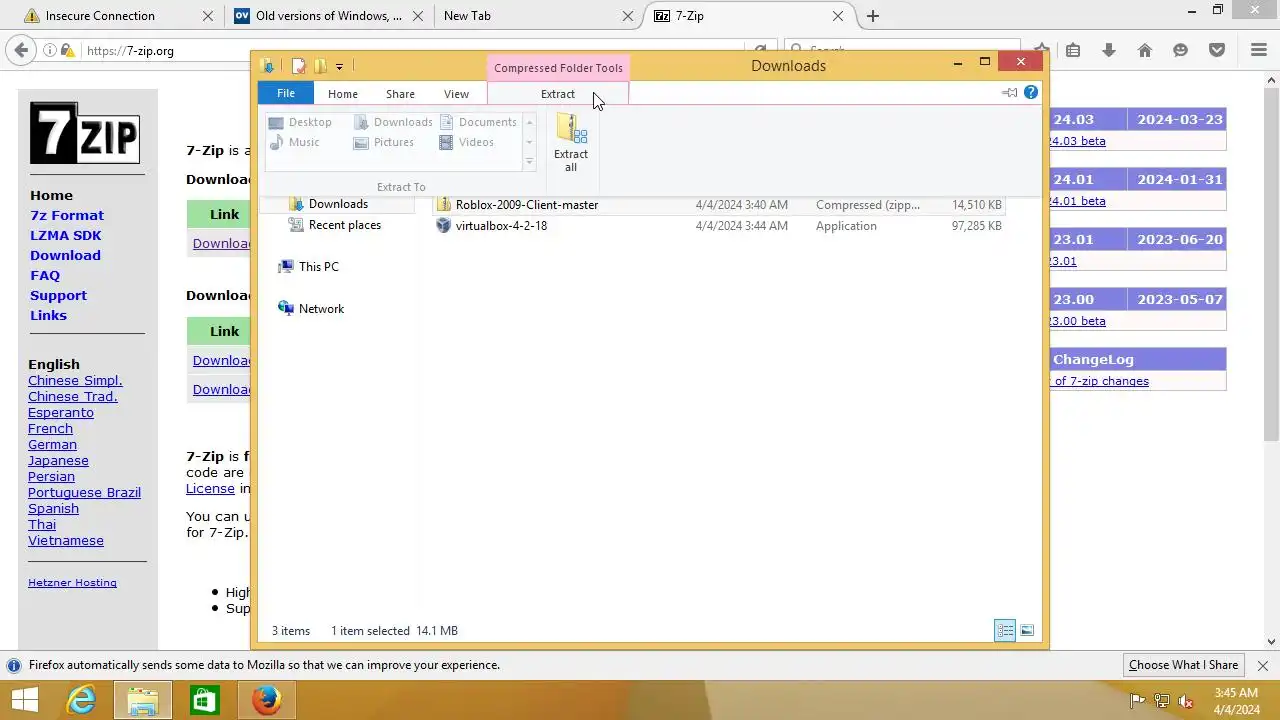Choose Japanese language link
1280x720 pixels.
pyautogui.click(x=58, y=460)
